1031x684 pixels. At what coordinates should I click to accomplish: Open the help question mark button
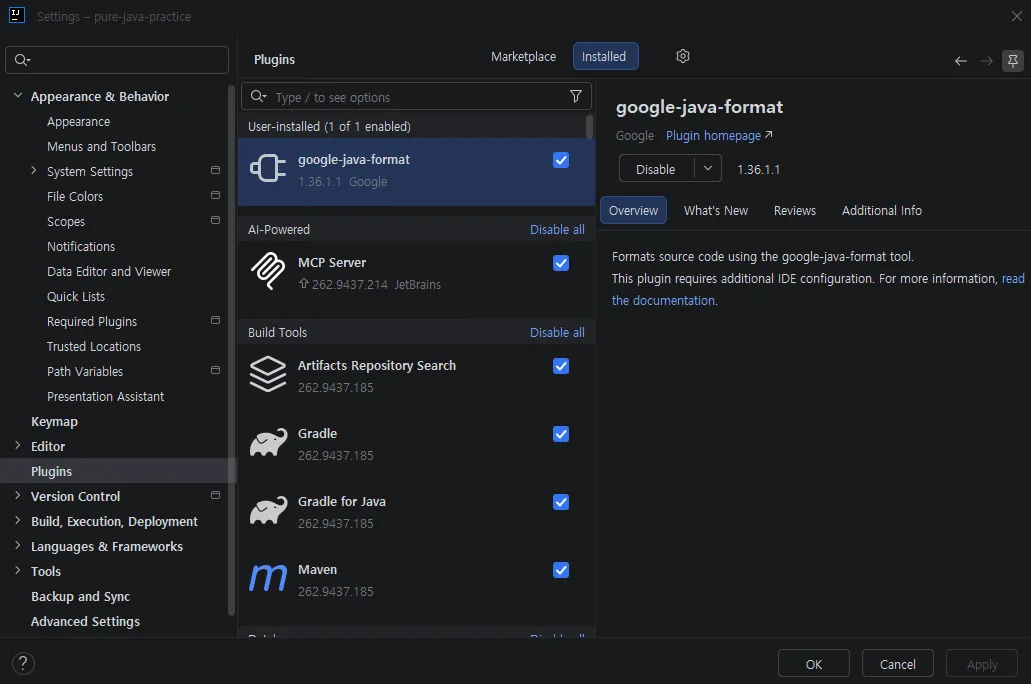(x=23, y=663)
